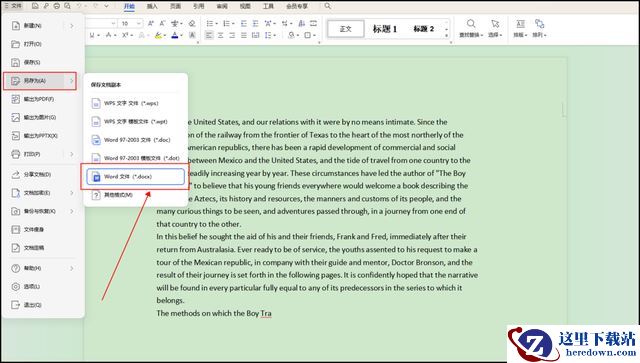Image resolution: width=640 pixels, height=363 pixels.
Task: Open the 文件 (File) menu button
Action: (x=13, y=6)
